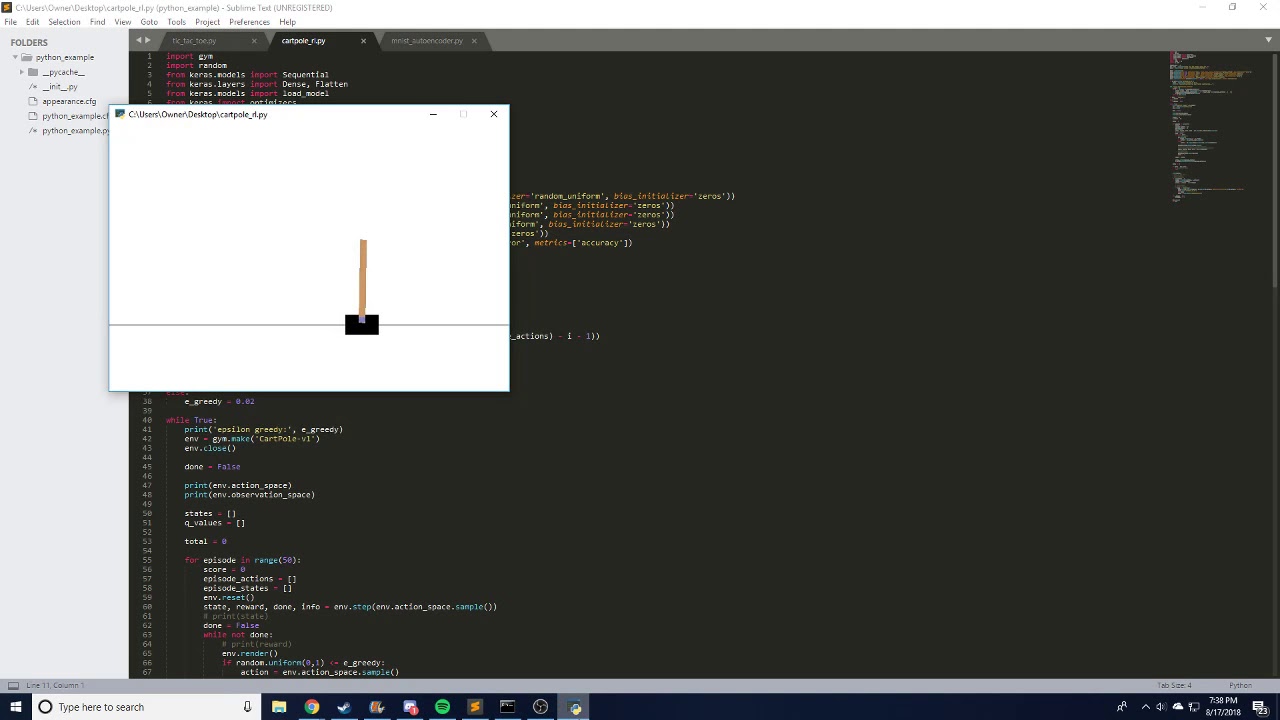
Task: Open the Tools menu
Action: 176,22
